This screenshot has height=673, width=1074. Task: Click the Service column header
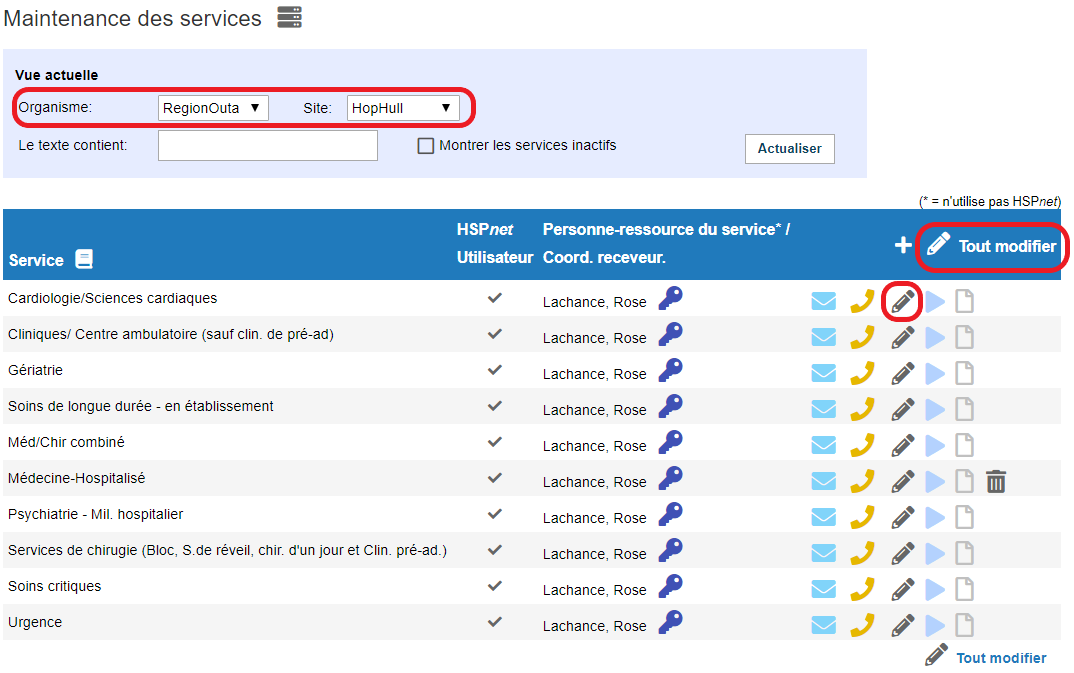coord(36,260)
